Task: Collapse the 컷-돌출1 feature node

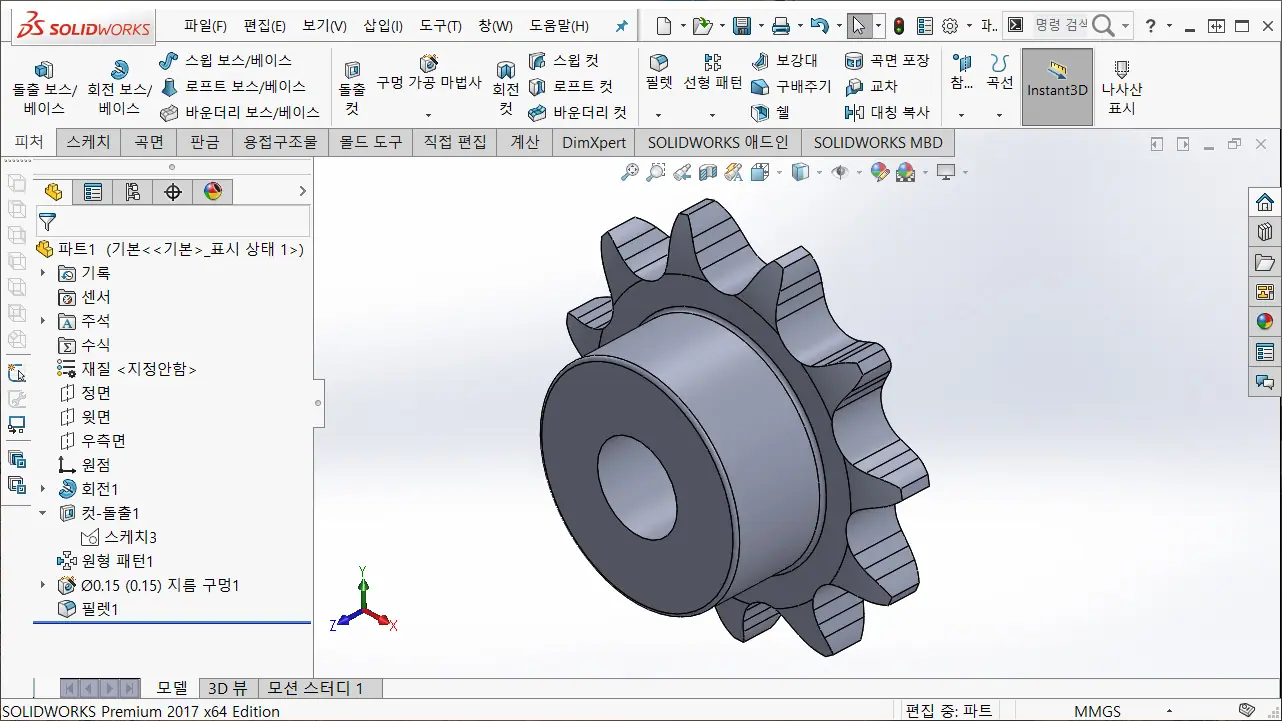Action: point(42,513)
